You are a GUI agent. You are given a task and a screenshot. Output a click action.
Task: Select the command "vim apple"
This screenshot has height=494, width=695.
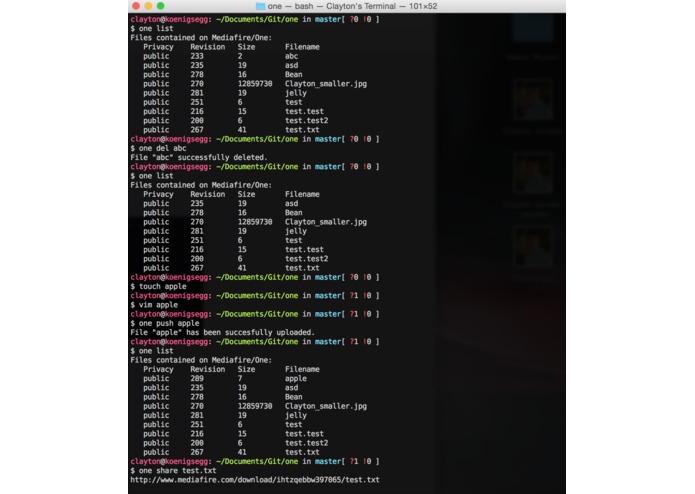click(158, 305)
